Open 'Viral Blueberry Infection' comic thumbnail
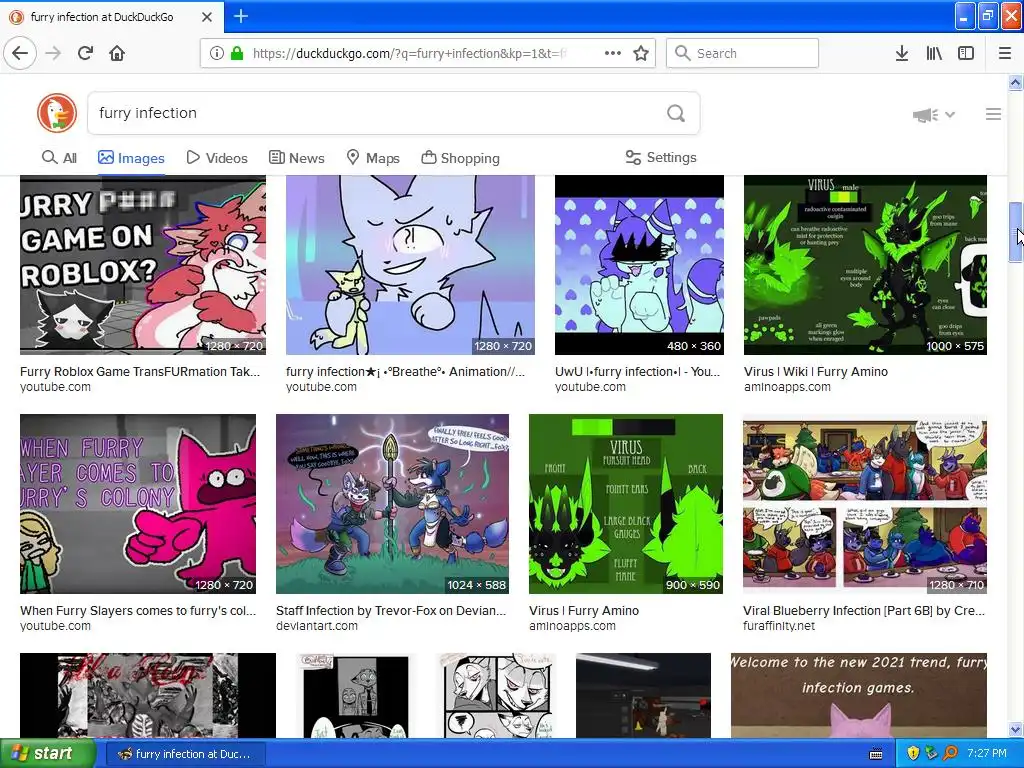Viewport: 1024px width, 768px height. pyautogui.click(x=865, y=504)
